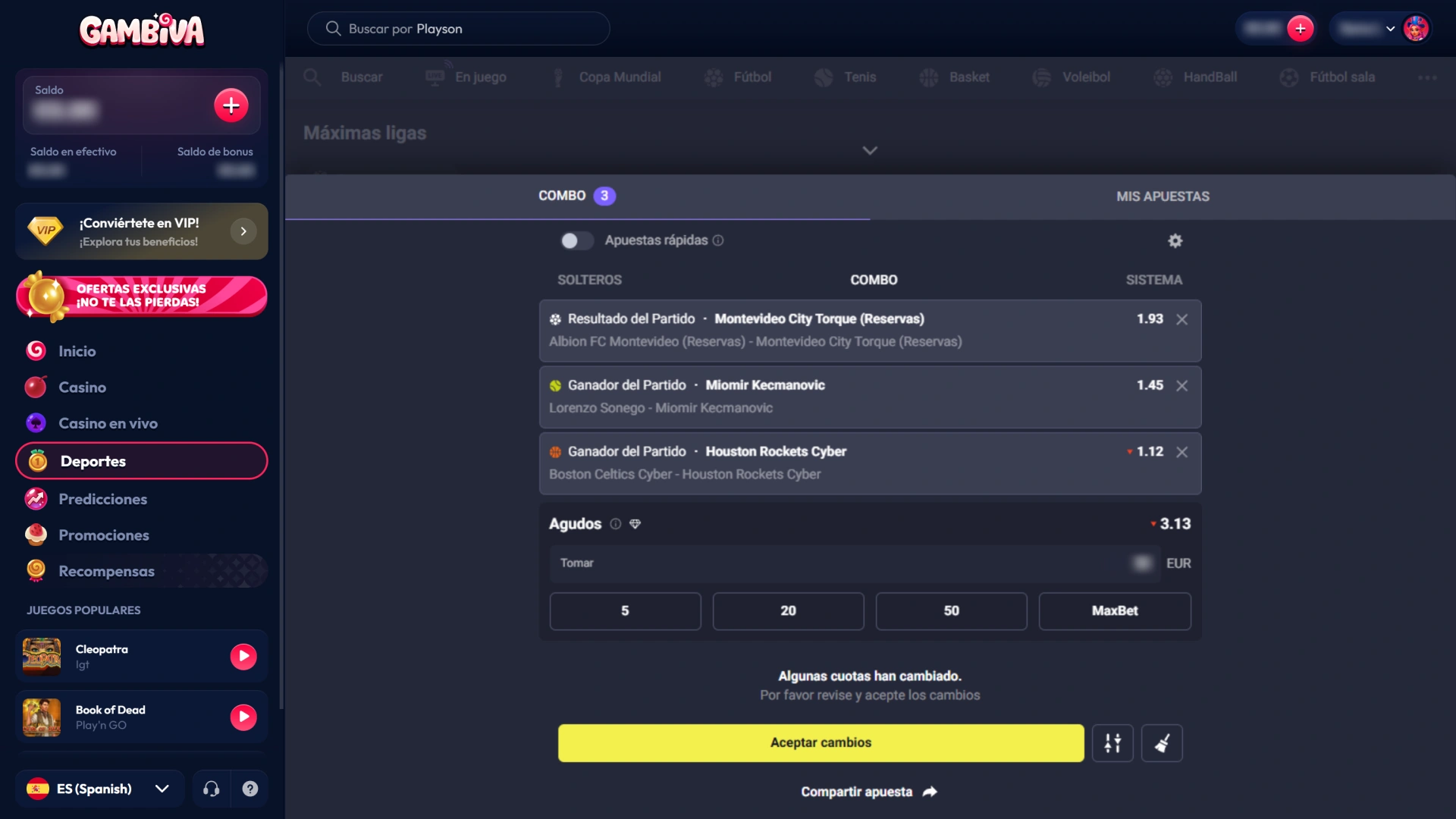This screenshot has width=1456, height=819.
Task: Open the user avatar profile
Action: (1416, 29)
